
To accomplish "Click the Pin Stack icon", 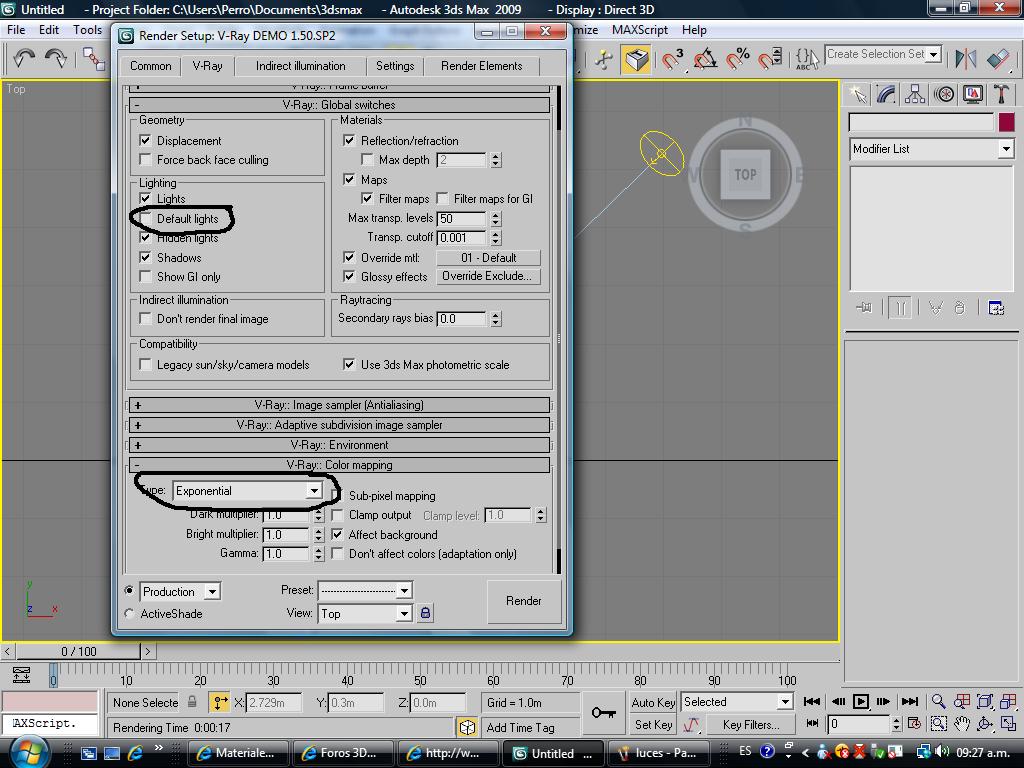I will point(864,308).
